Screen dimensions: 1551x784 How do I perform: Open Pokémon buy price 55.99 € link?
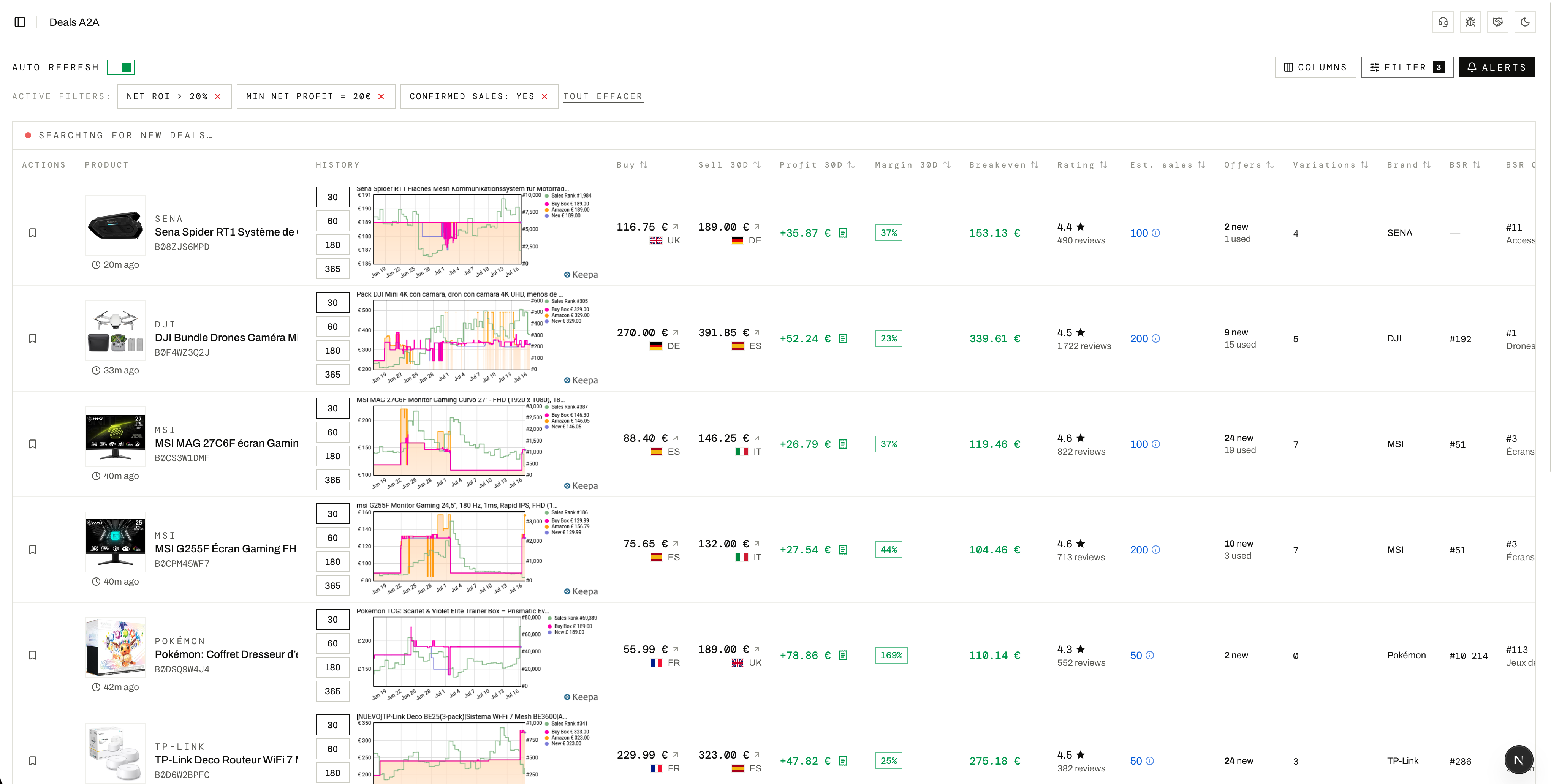point(676,649)
